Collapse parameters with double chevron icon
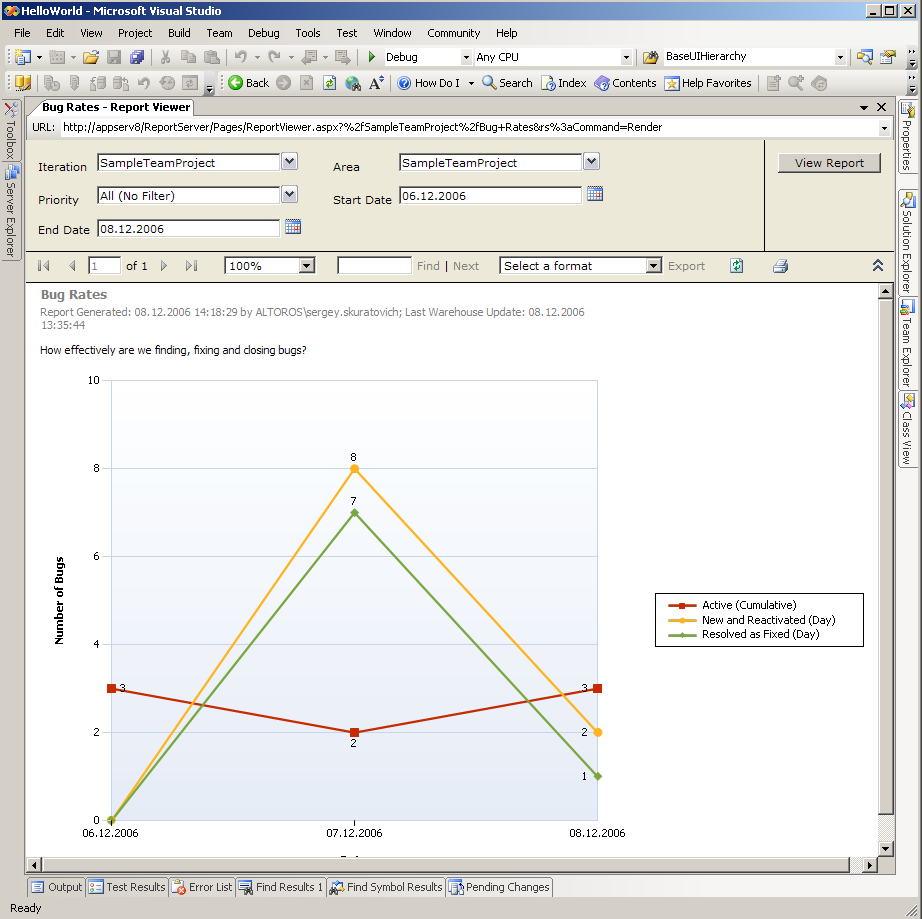The height and width of the screenshot is (919, 922). pyautogui.click(x=877, y=265)
